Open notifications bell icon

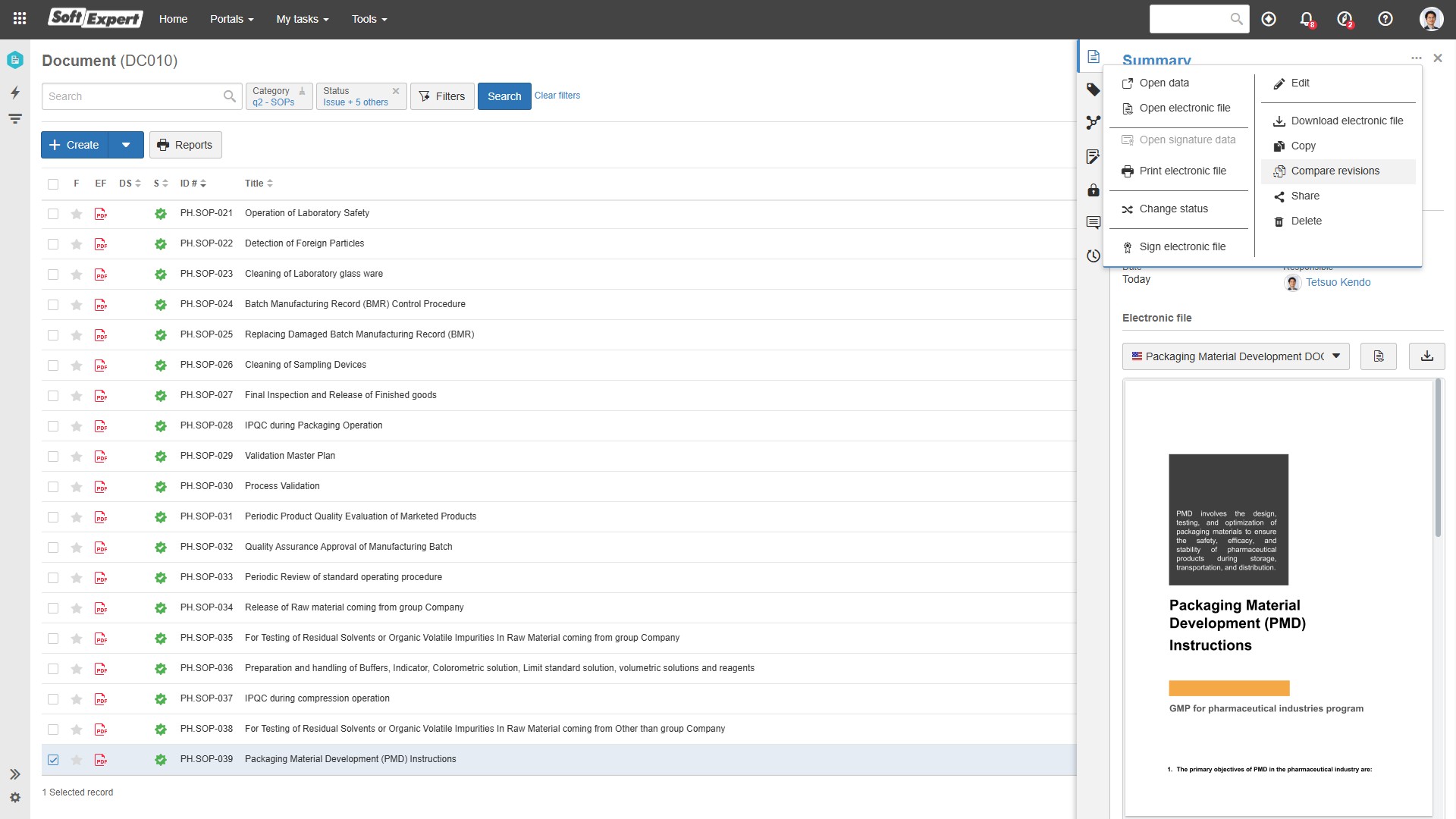pyautogui.click(x=1307, y=20)
